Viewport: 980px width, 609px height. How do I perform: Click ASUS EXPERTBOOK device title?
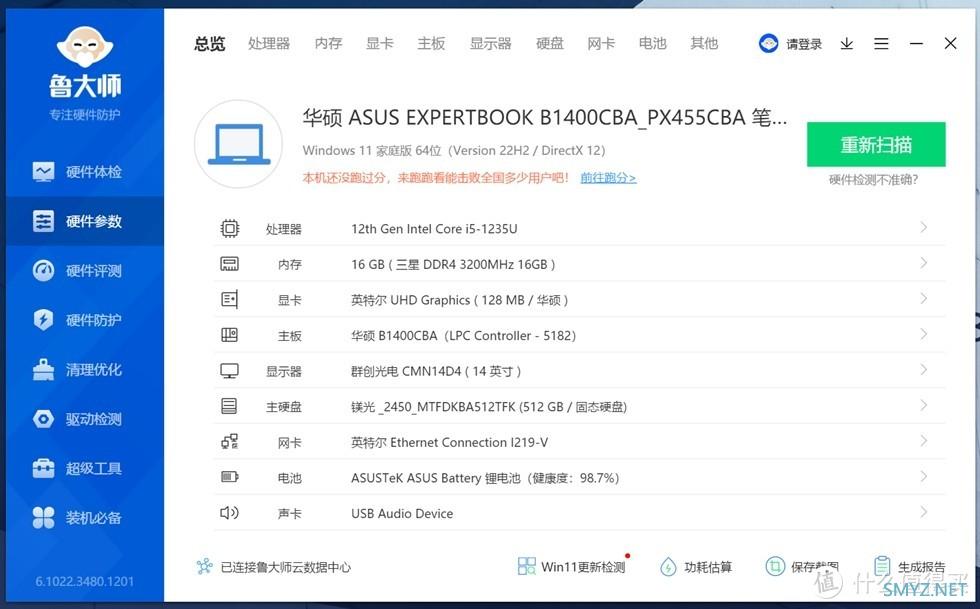click(x=544, y=117)
